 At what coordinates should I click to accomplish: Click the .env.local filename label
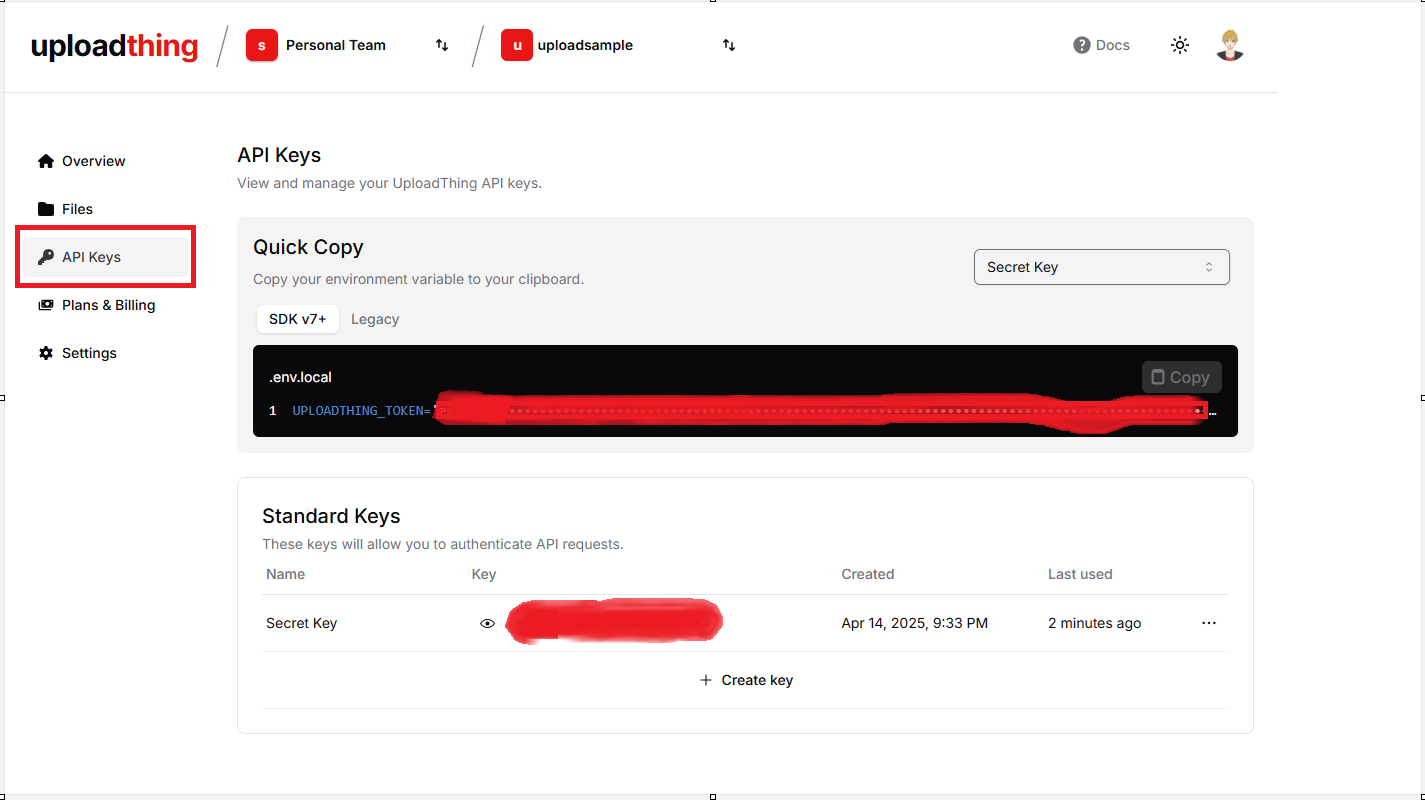300,377
